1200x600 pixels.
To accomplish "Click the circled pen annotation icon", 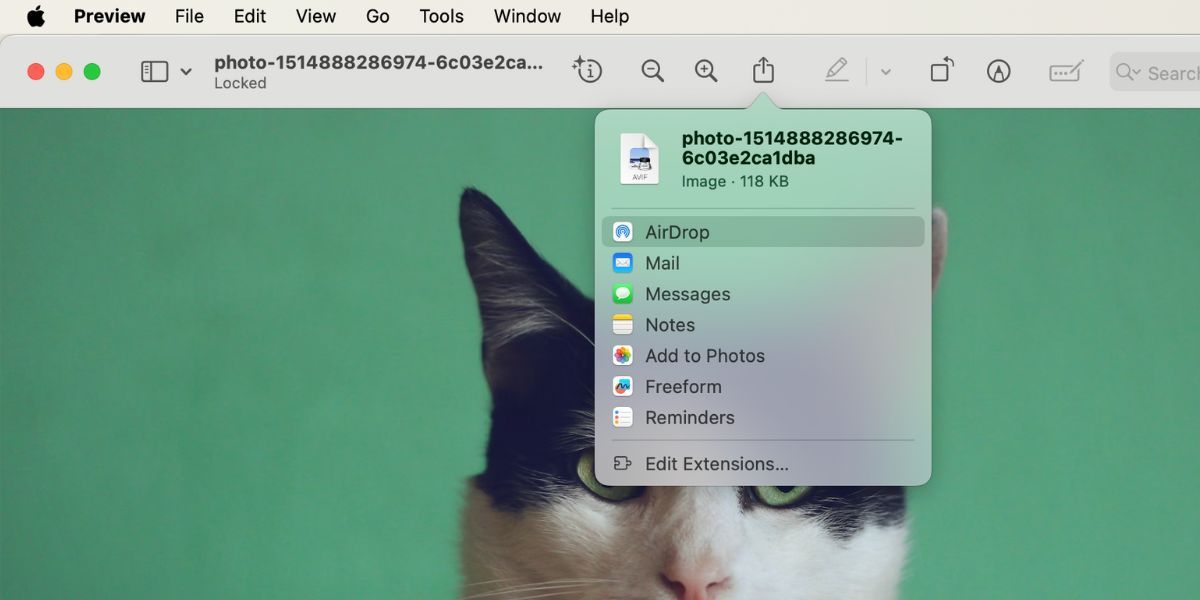I will [x=998, y=71].
